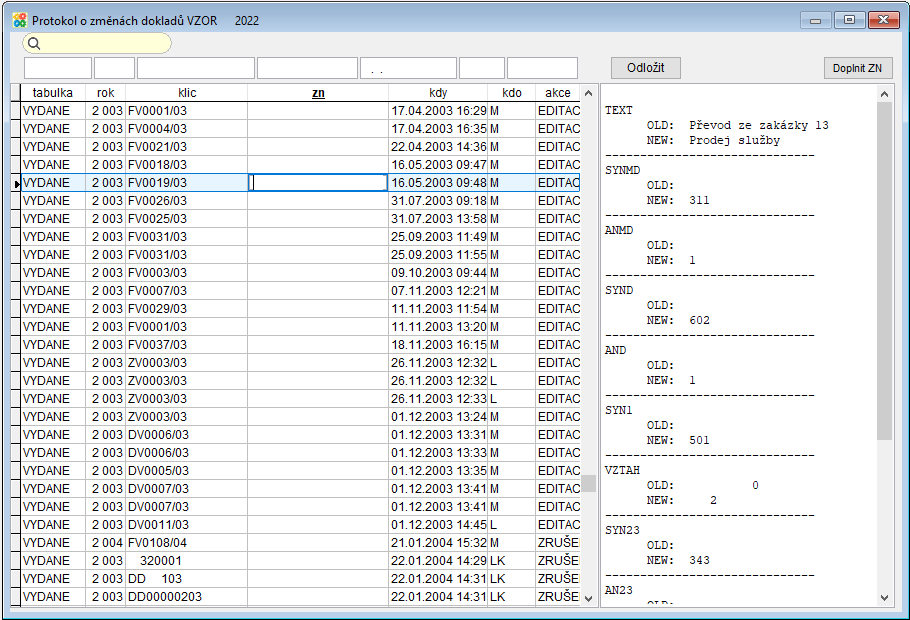
Task: Click the search magnifier icon
Action: (x=34, y=44)
